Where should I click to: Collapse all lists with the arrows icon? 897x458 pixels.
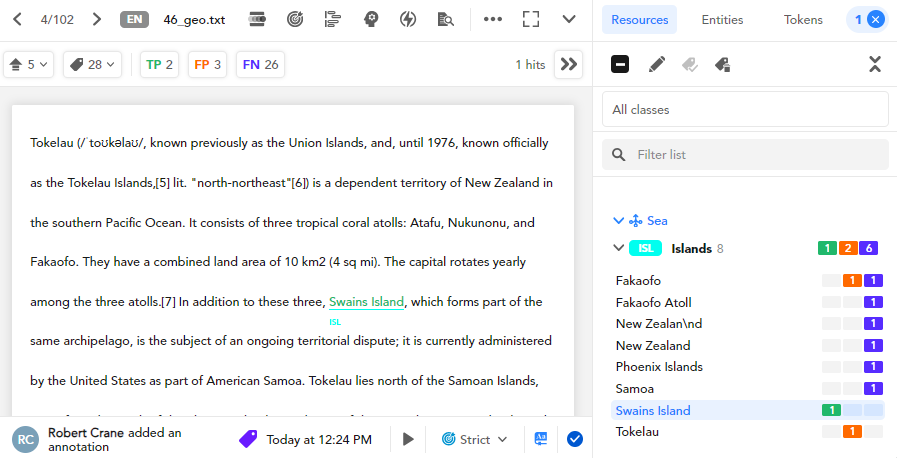[x=874, y=64]
